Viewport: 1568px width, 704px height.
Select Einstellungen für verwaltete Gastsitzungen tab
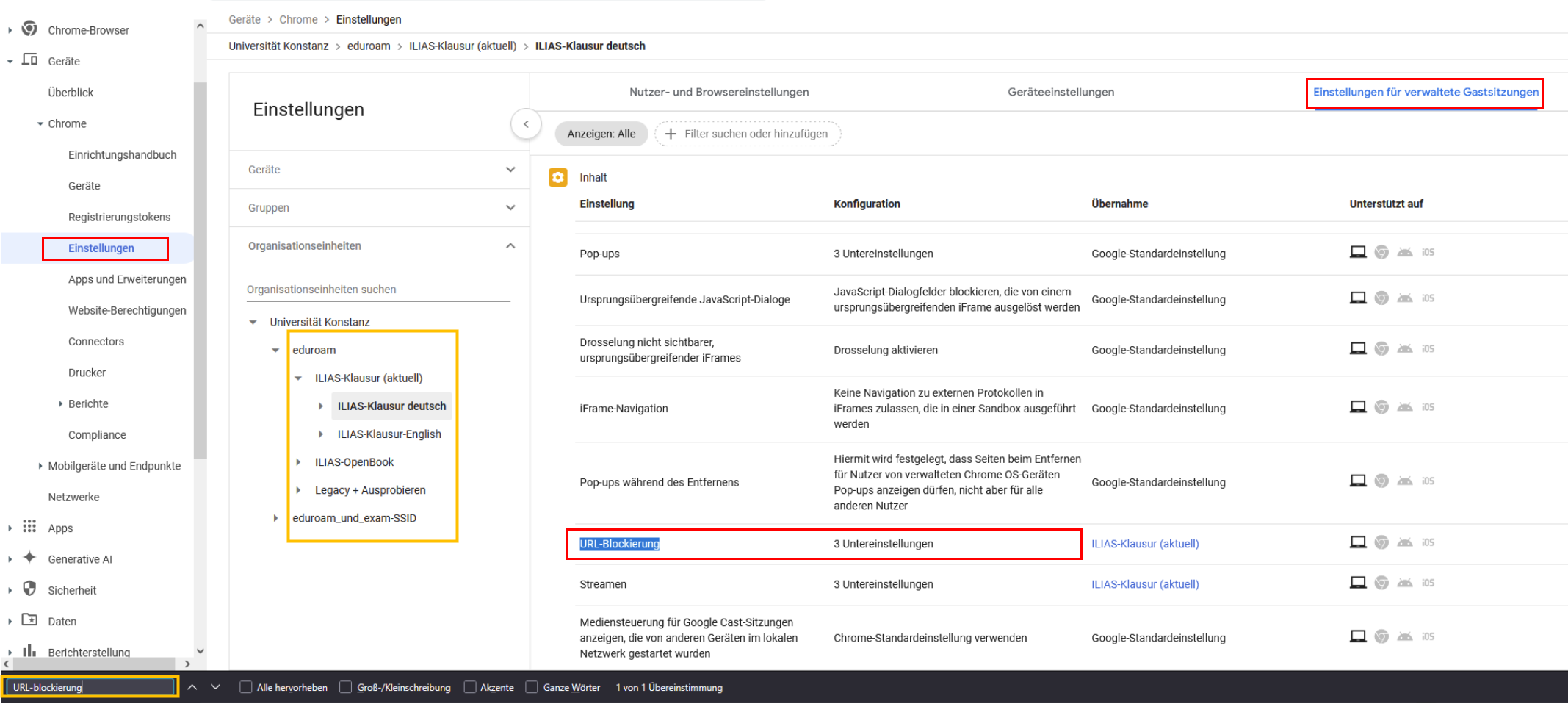click(x=1426, y=92)
